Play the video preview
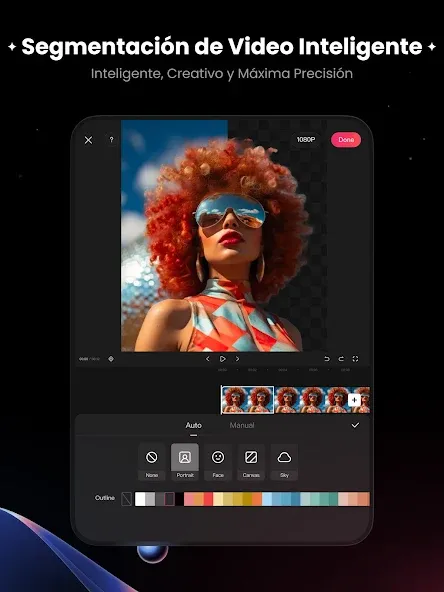Screen dimensions: 444x592 [x=222, y=359]
